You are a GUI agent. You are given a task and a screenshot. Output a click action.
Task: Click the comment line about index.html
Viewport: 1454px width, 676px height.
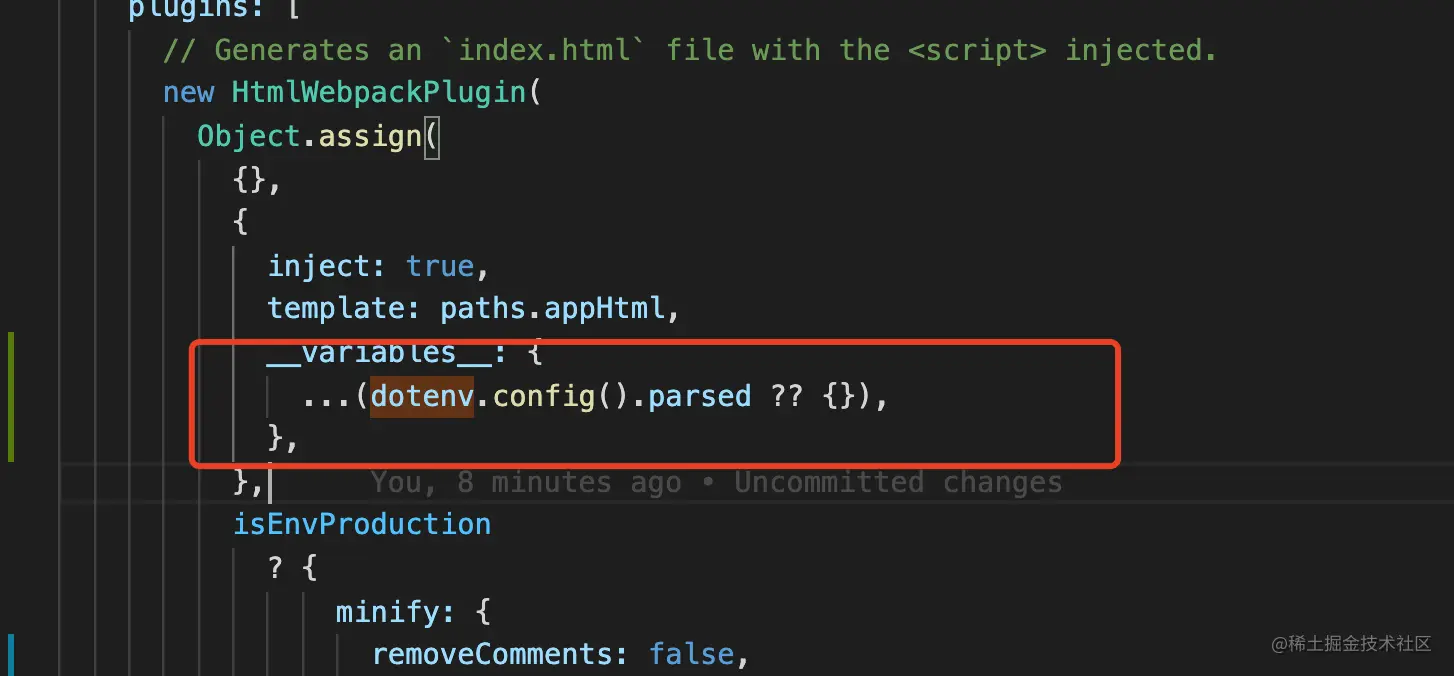(x=690, y=49)
